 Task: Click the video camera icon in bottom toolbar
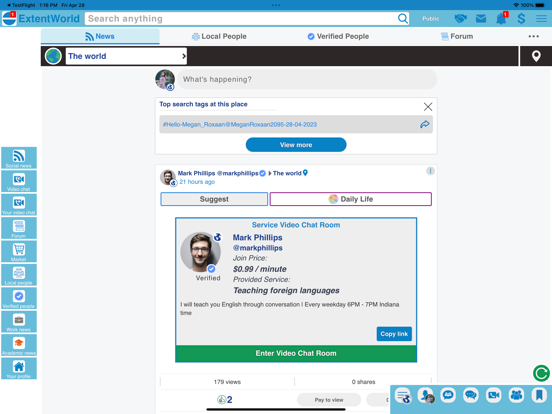(494, 395)
